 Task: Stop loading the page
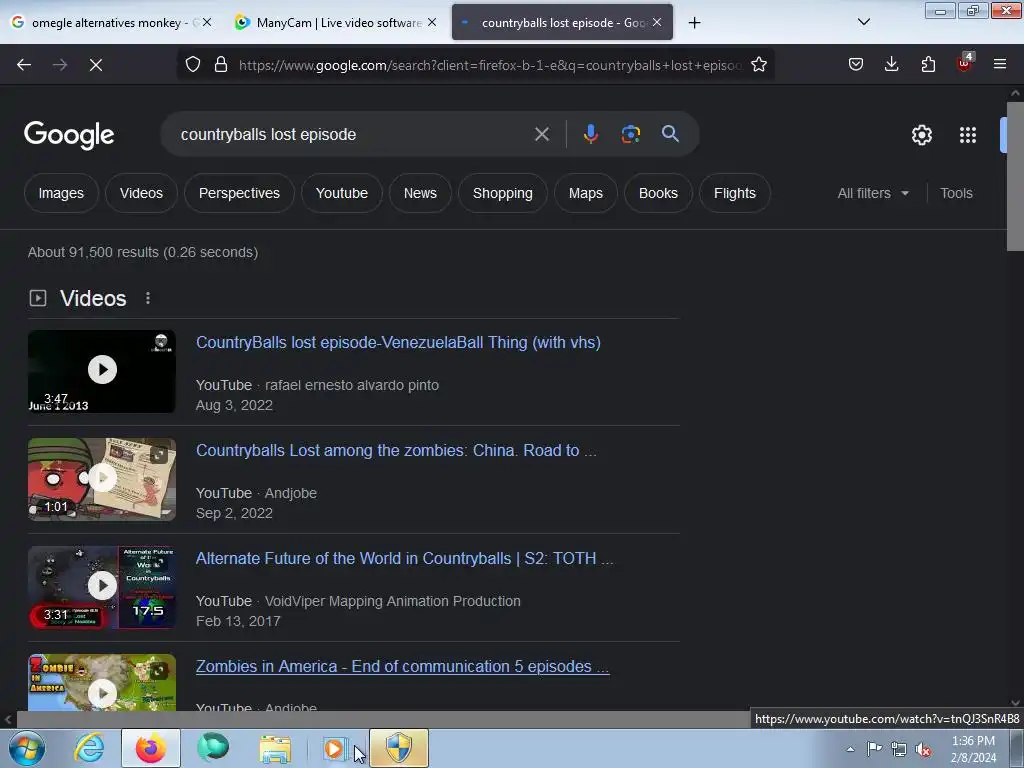click(x=96, y=65)
